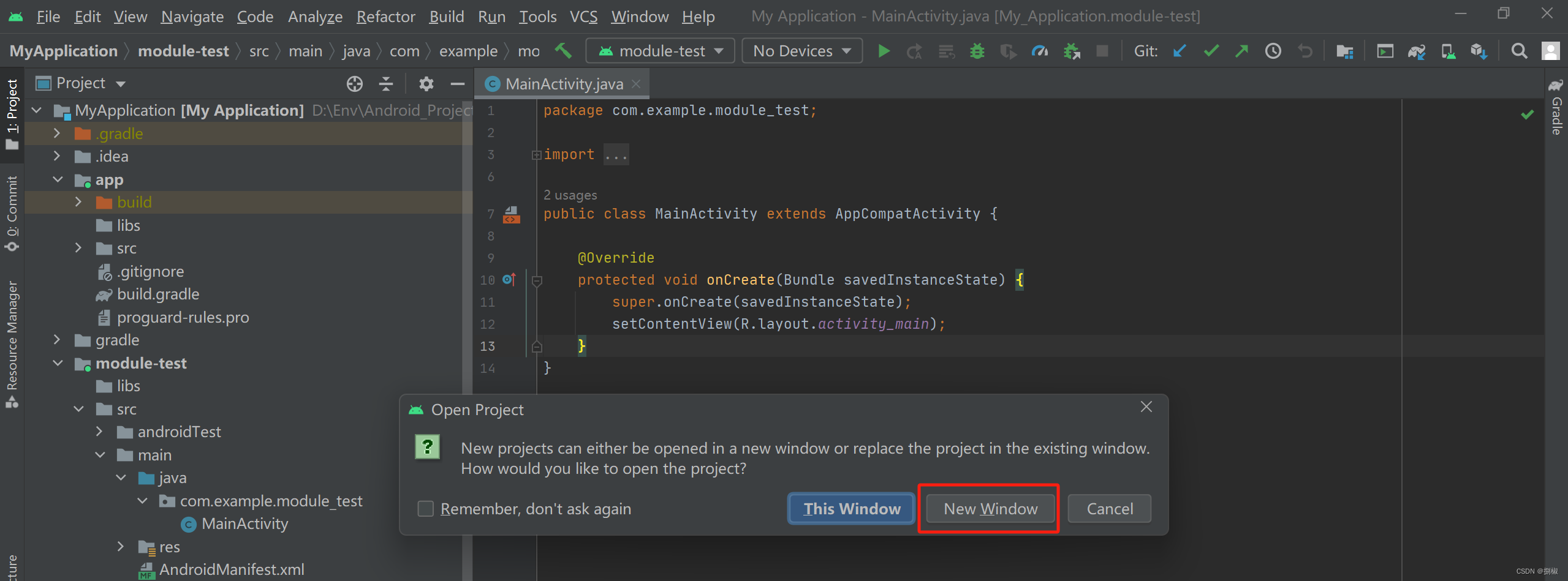The height and width of the screenshot is (581, 1568).
Task: Select build.gradle under app
Action: [158, 294]
